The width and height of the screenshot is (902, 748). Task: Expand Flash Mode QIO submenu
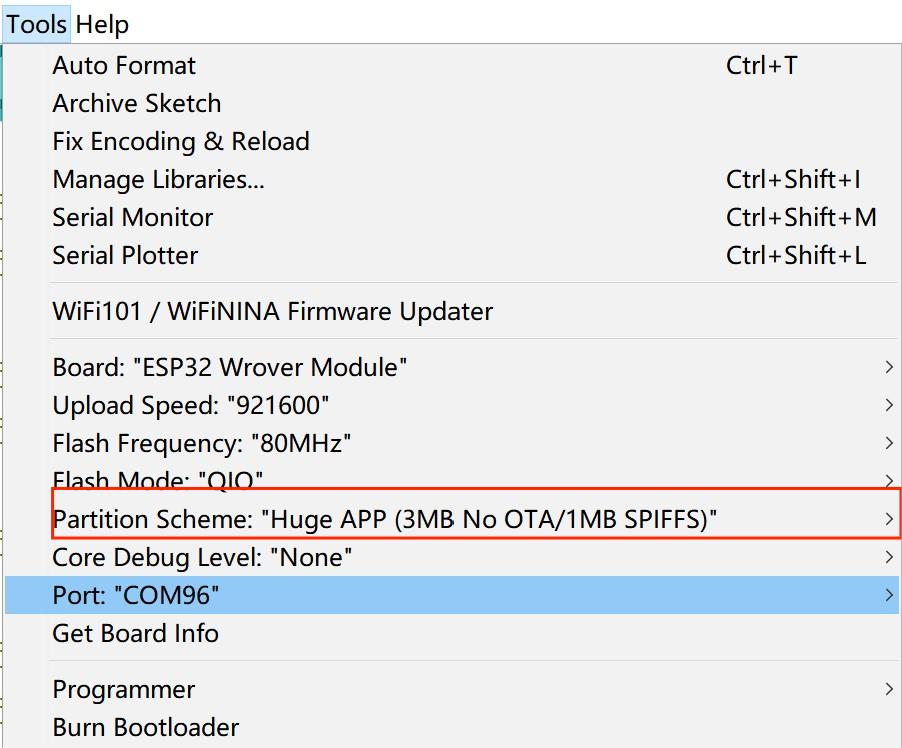[158, 481]
